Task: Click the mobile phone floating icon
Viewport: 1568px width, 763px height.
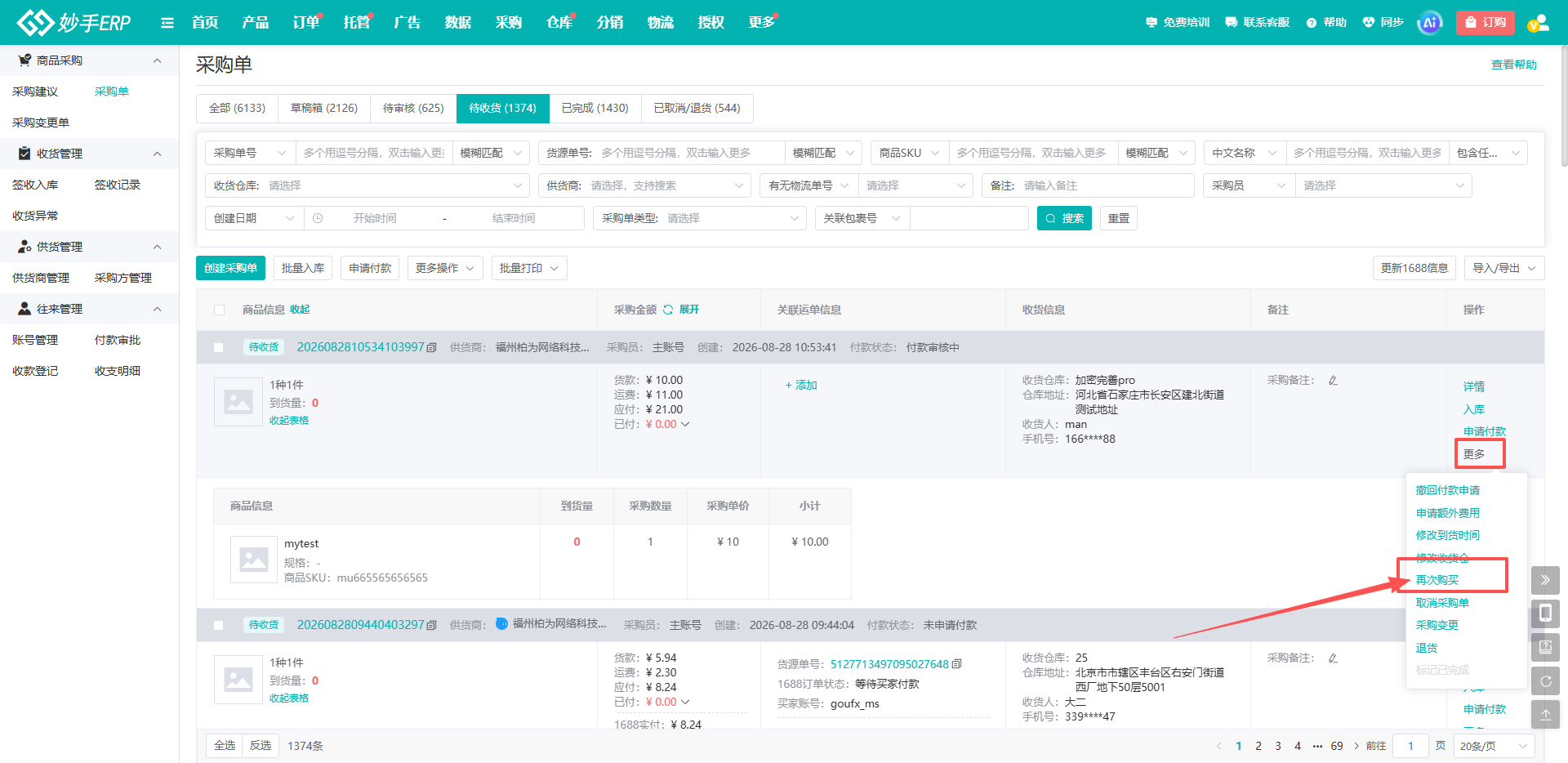Action: 1545,614
